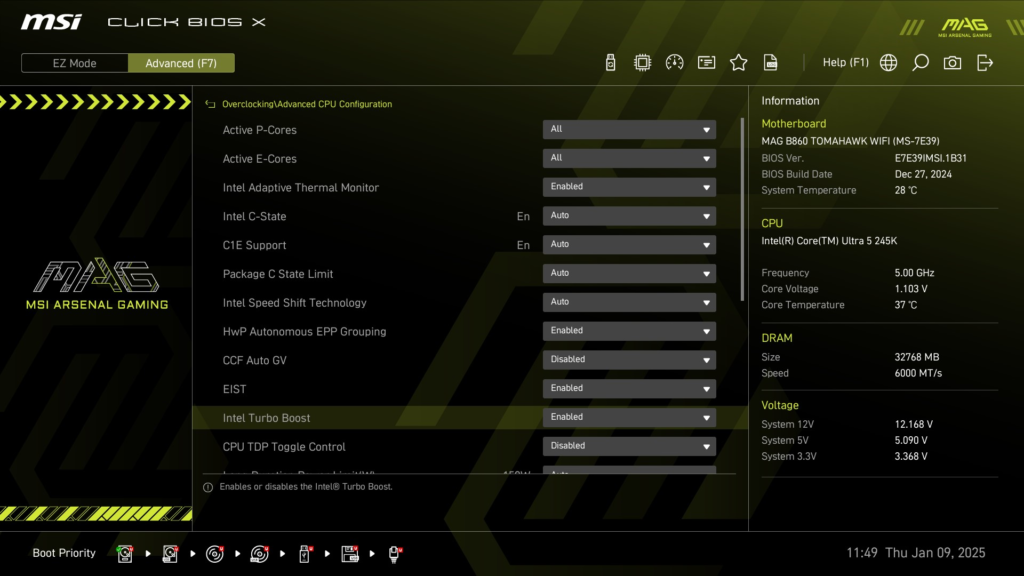Click the search magnifier icon
Viewport: 1024px width, 576px height.
[x=920, y=62]
